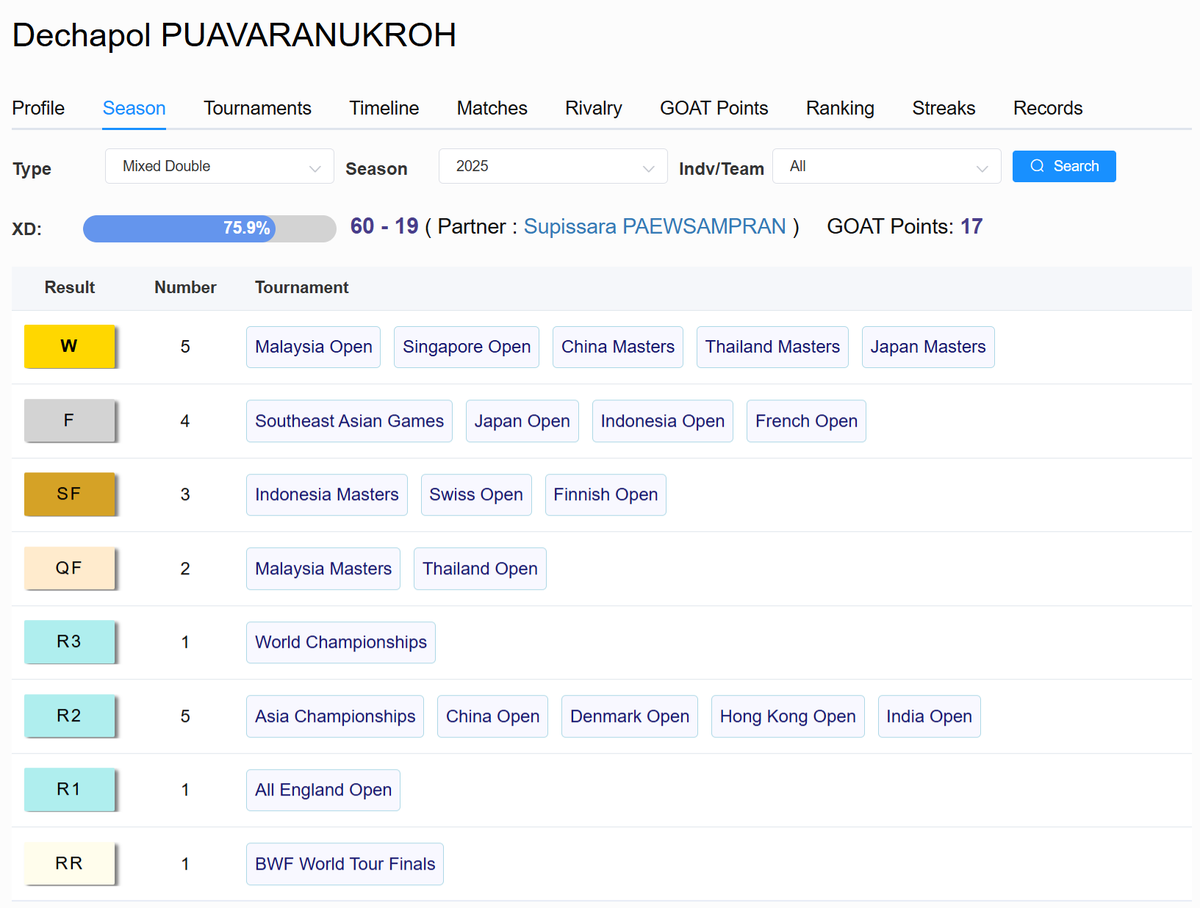This screenshot has width=1200, height=908.
Task: Click the player name heading Dechapol PUAVARANUKROH
Action: pyautogui.click(x=234, y=35)
